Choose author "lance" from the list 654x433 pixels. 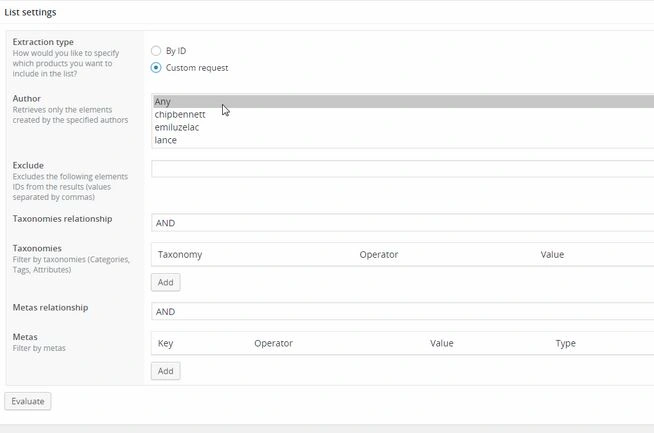click(166, 141)
